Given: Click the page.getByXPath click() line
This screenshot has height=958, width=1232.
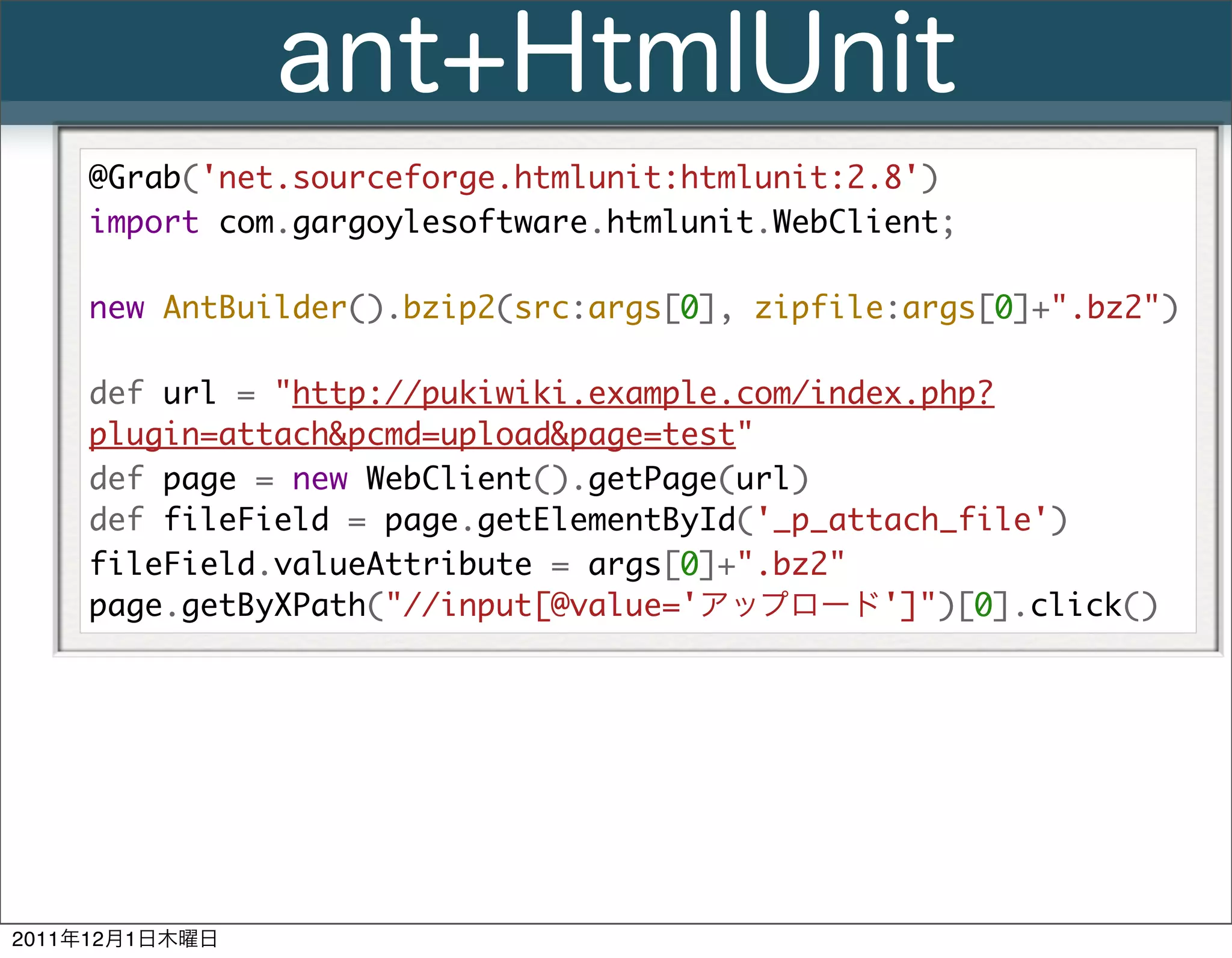Looking at the screenshot, I should 623,606.
